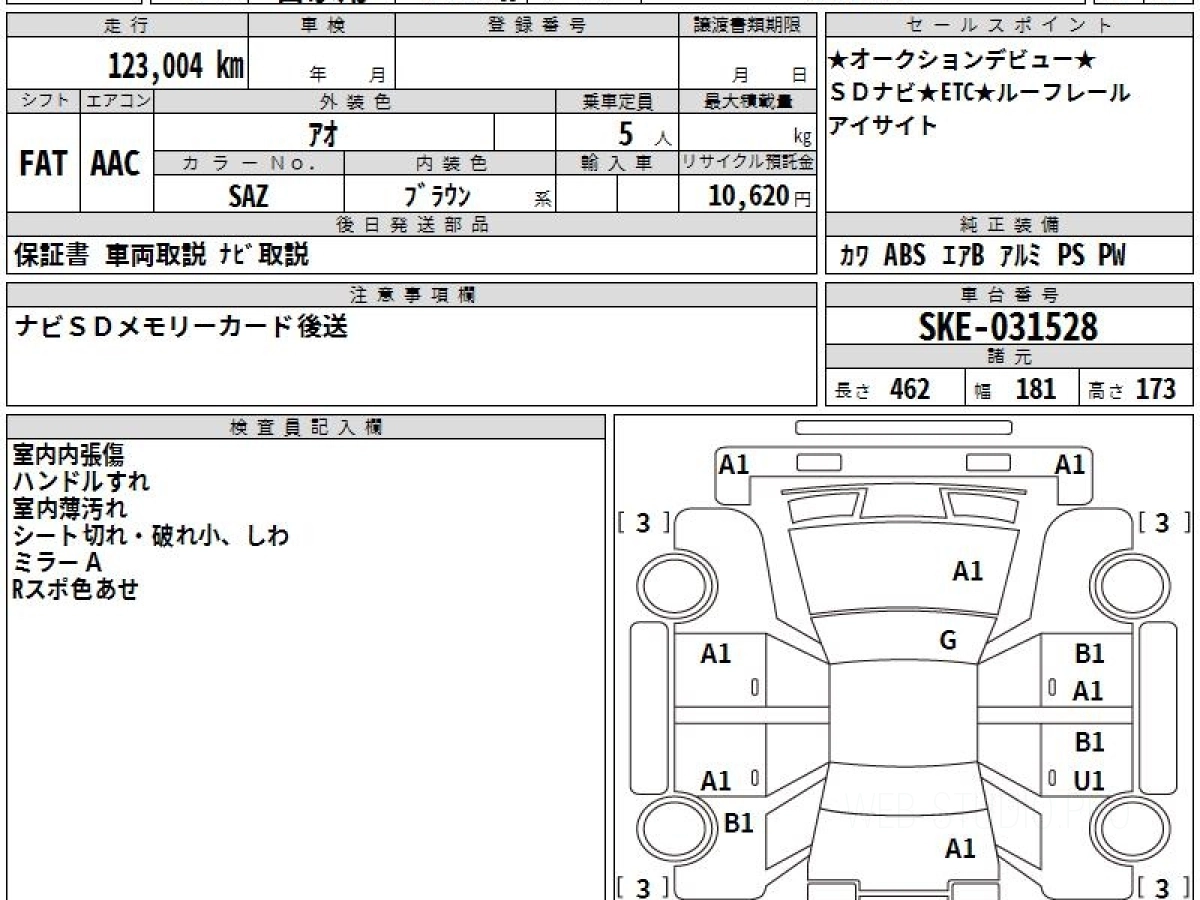The image size is (1200, 900).
Task: Click the 検査員記入欄 header
Action: click(x=306, y=427)
